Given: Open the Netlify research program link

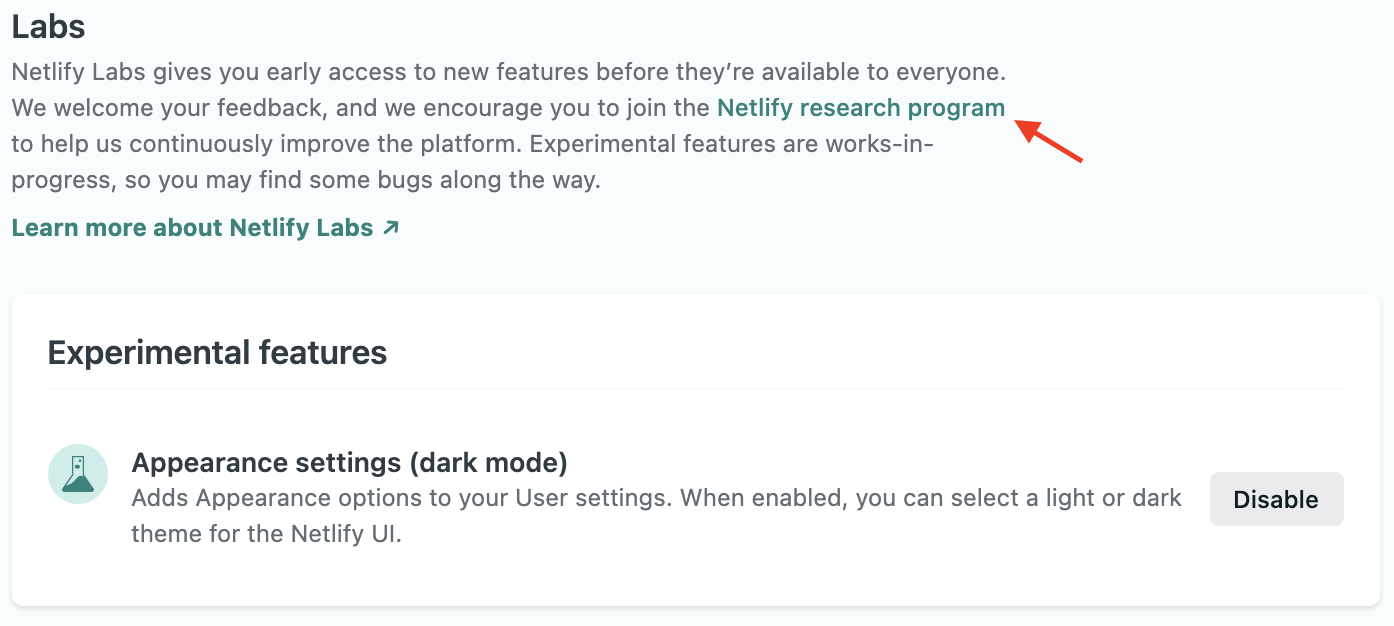Looking at the screenshot, I should pos(860,108).
